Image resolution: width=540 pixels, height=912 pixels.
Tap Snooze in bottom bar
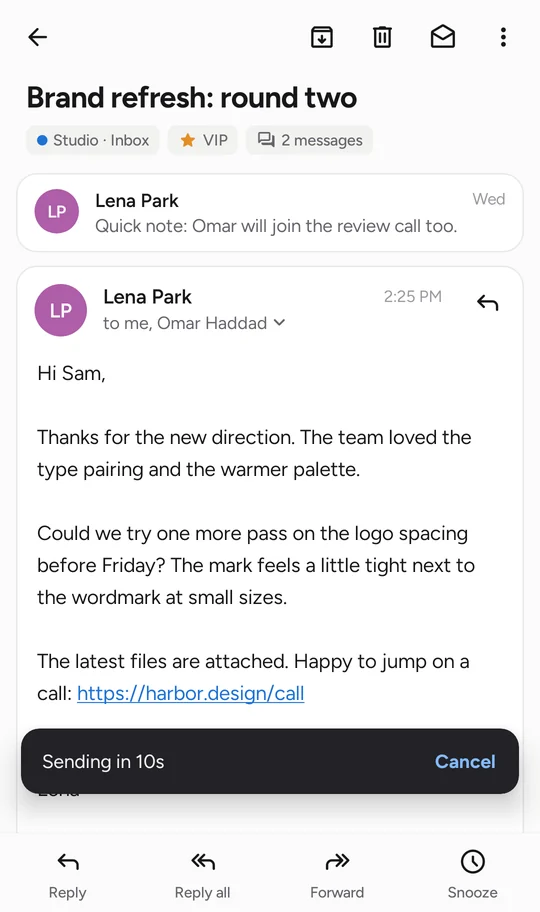[x=472, y=875]
